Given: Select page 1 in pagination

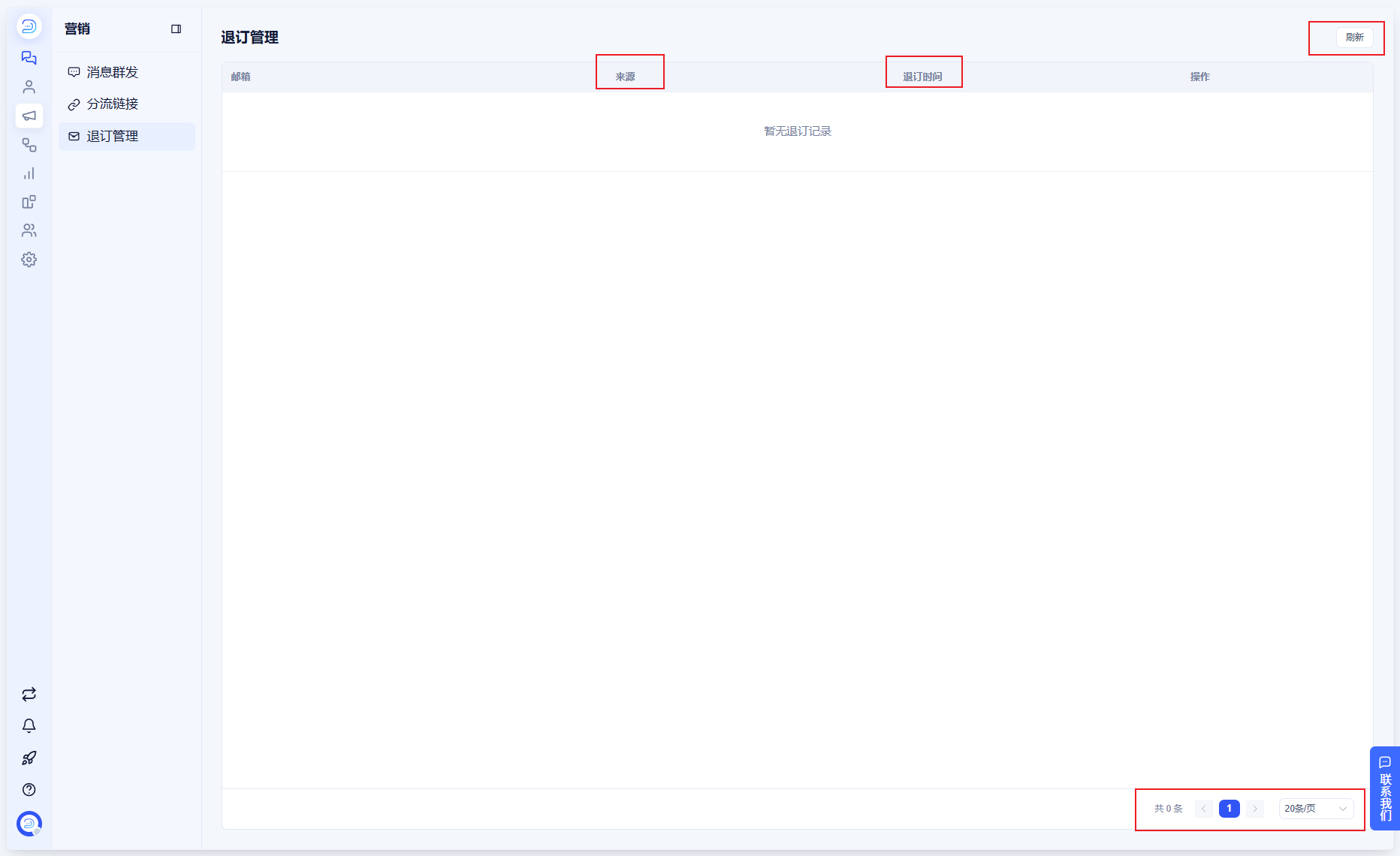Looking at the screenshot, I should 1229,809.
